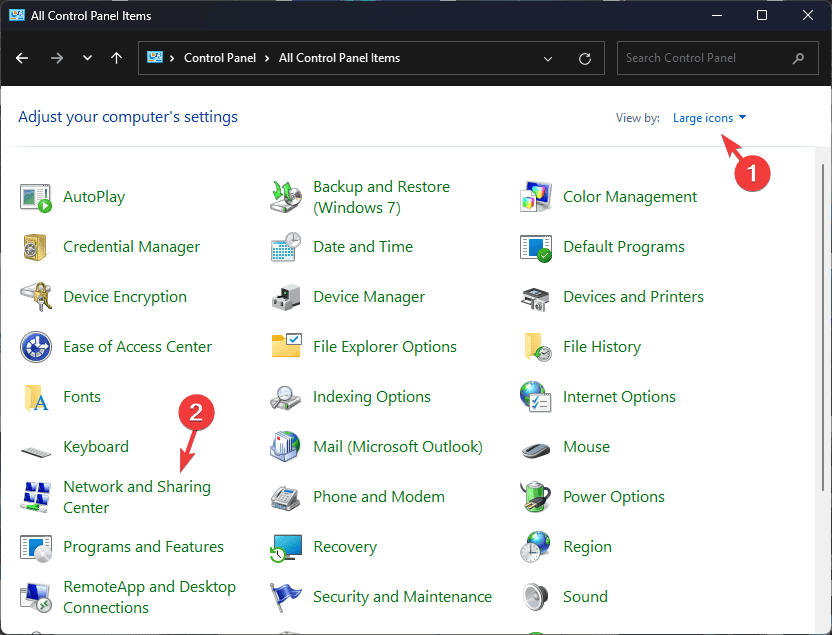Go back with the Back arrow
Image resolution: width=832 pixels, height=635 pixels.
coord(22,58)
